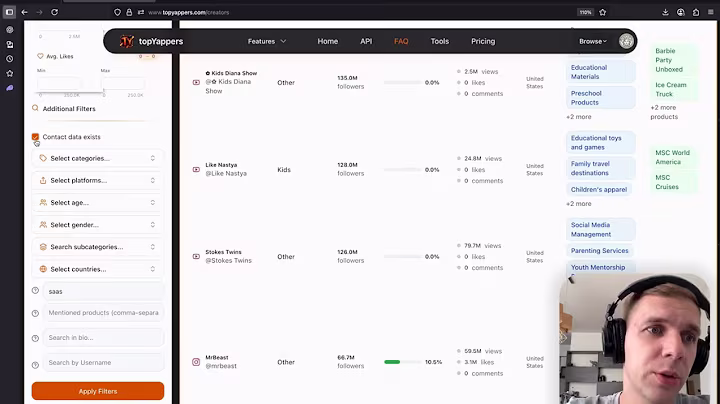The width and height of the screenshot is (720, 404).
Task: Expand the Features menu
Action: click(267, 41)
